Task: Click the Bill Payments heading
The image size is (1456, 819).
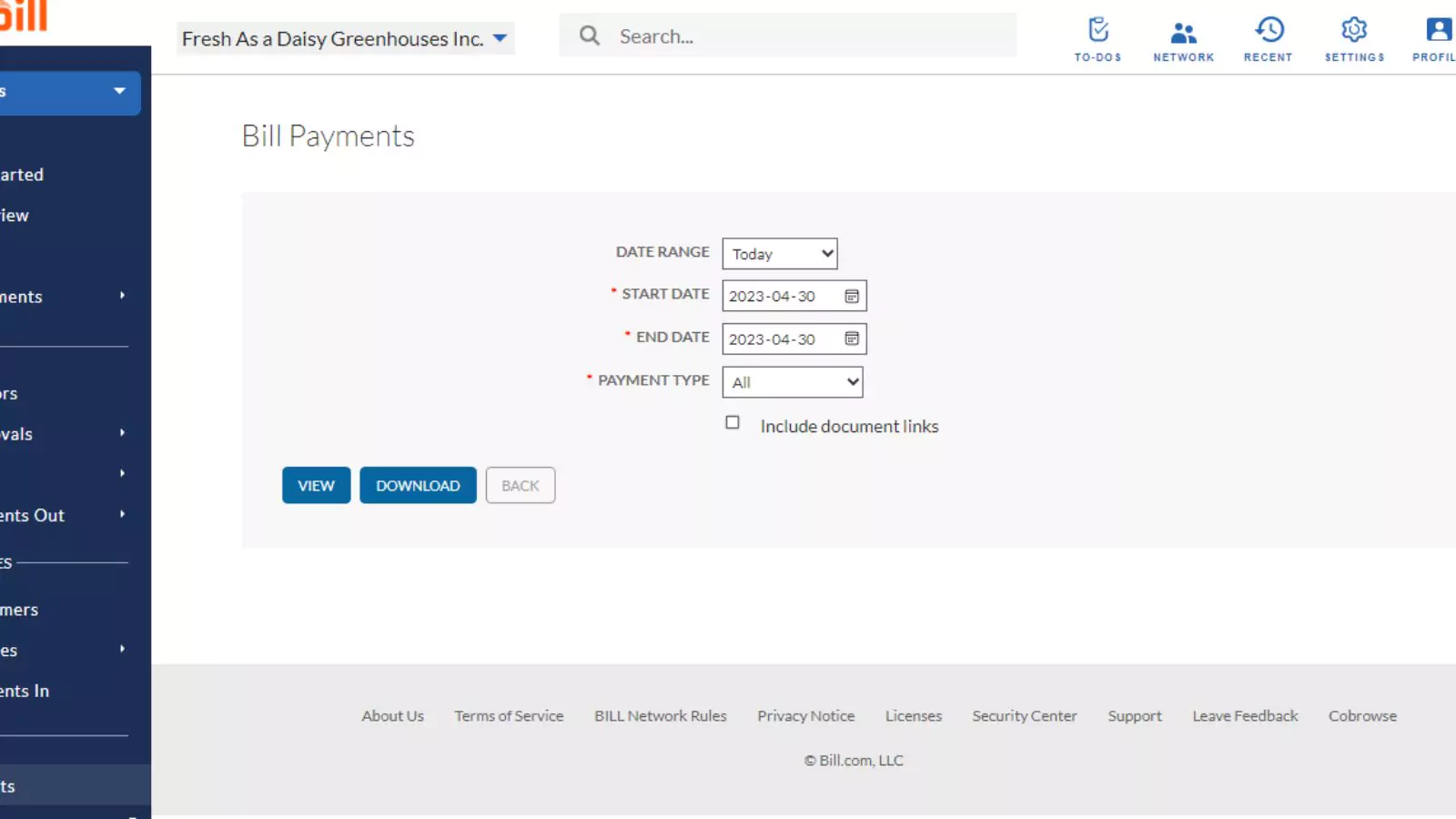Action: tap(329, 136)
